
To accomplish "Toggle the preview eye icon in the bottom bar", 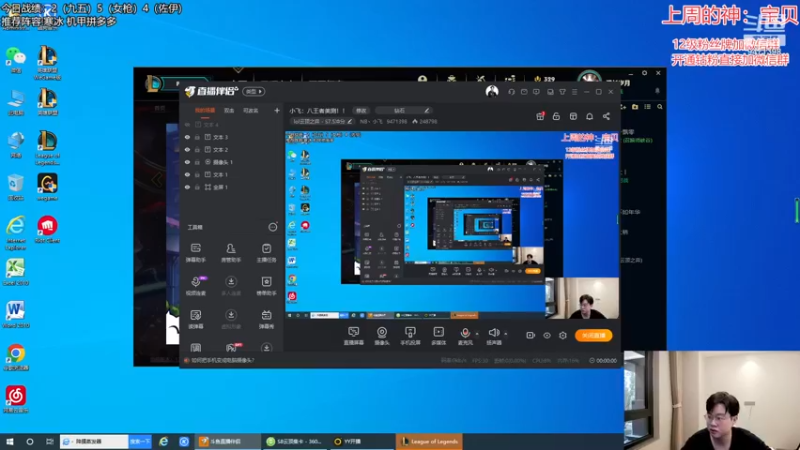I will 546,335.
